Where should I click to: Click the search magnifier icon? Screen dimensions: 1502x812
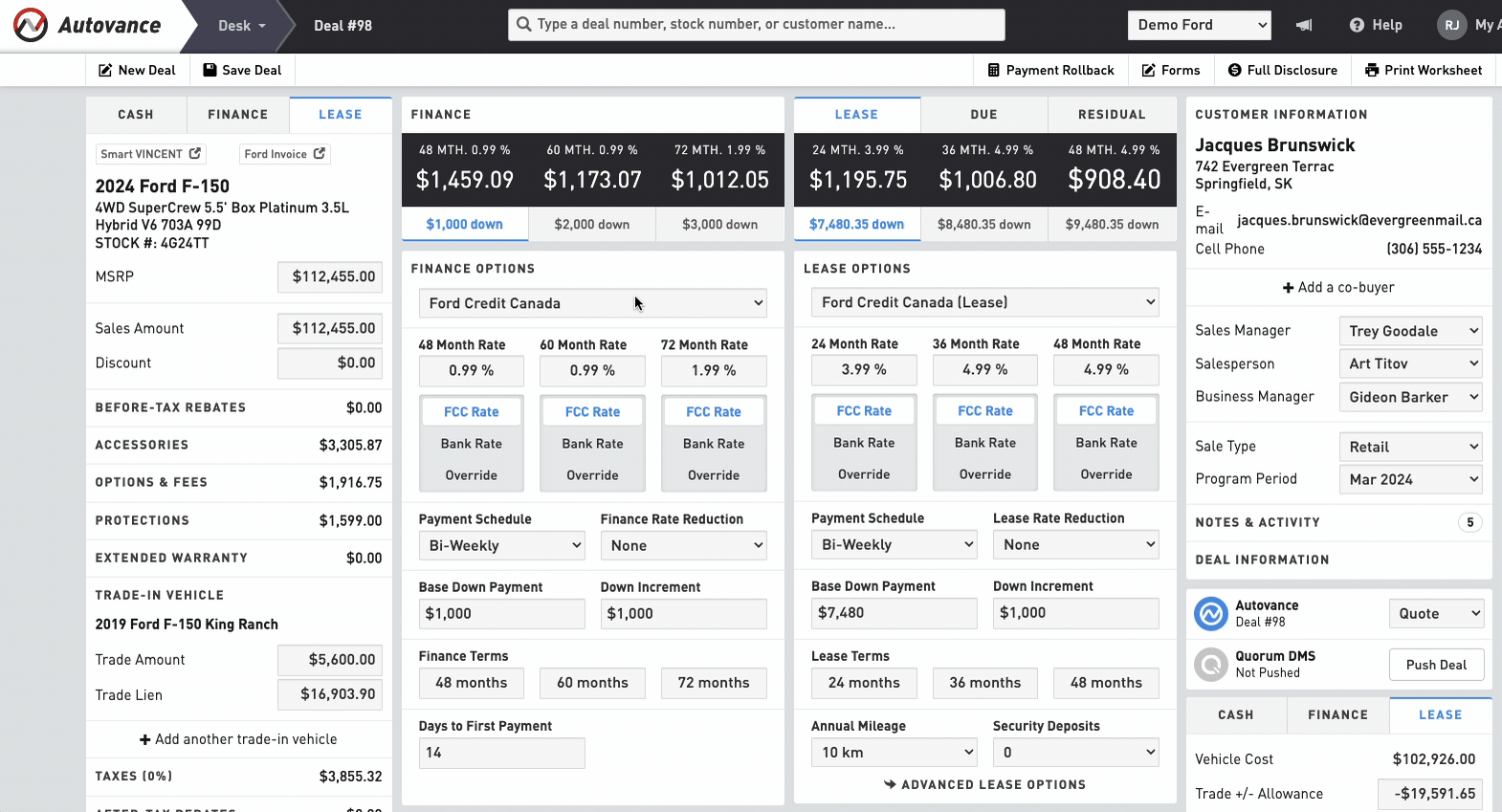point(523,24)
